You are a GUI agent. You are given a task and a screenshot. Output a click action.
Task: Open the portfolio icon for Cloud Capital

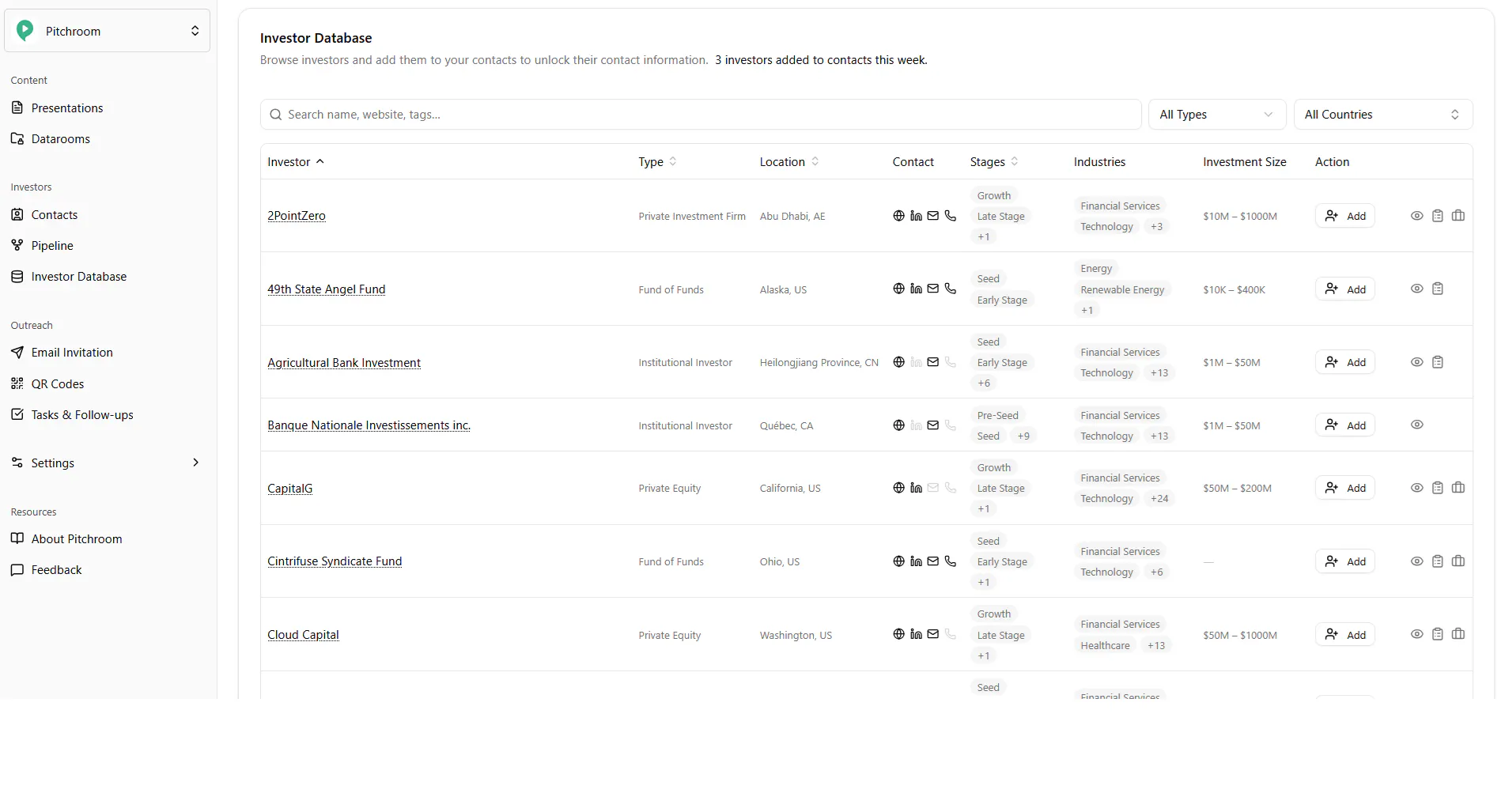point(1458,634)
